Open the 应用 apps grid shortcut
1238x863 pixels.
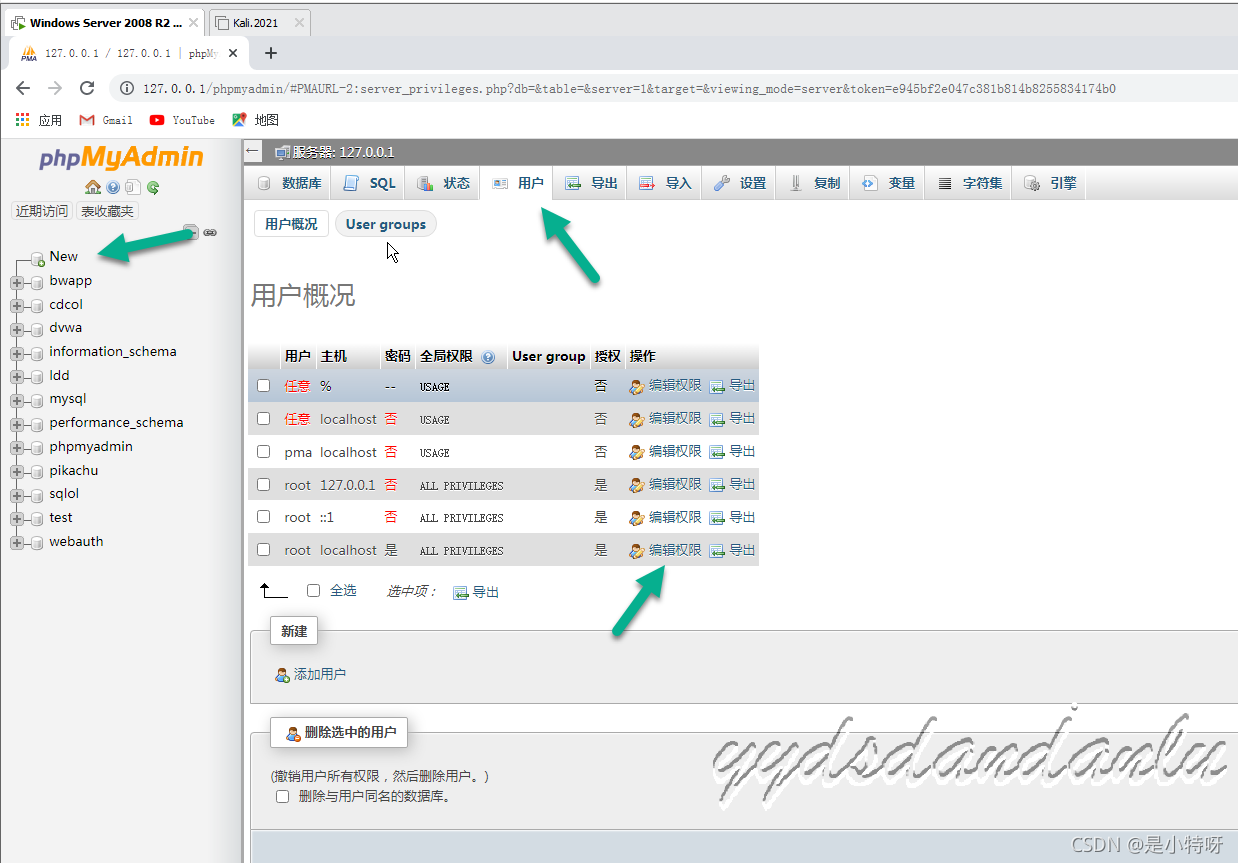pos(39,120)
